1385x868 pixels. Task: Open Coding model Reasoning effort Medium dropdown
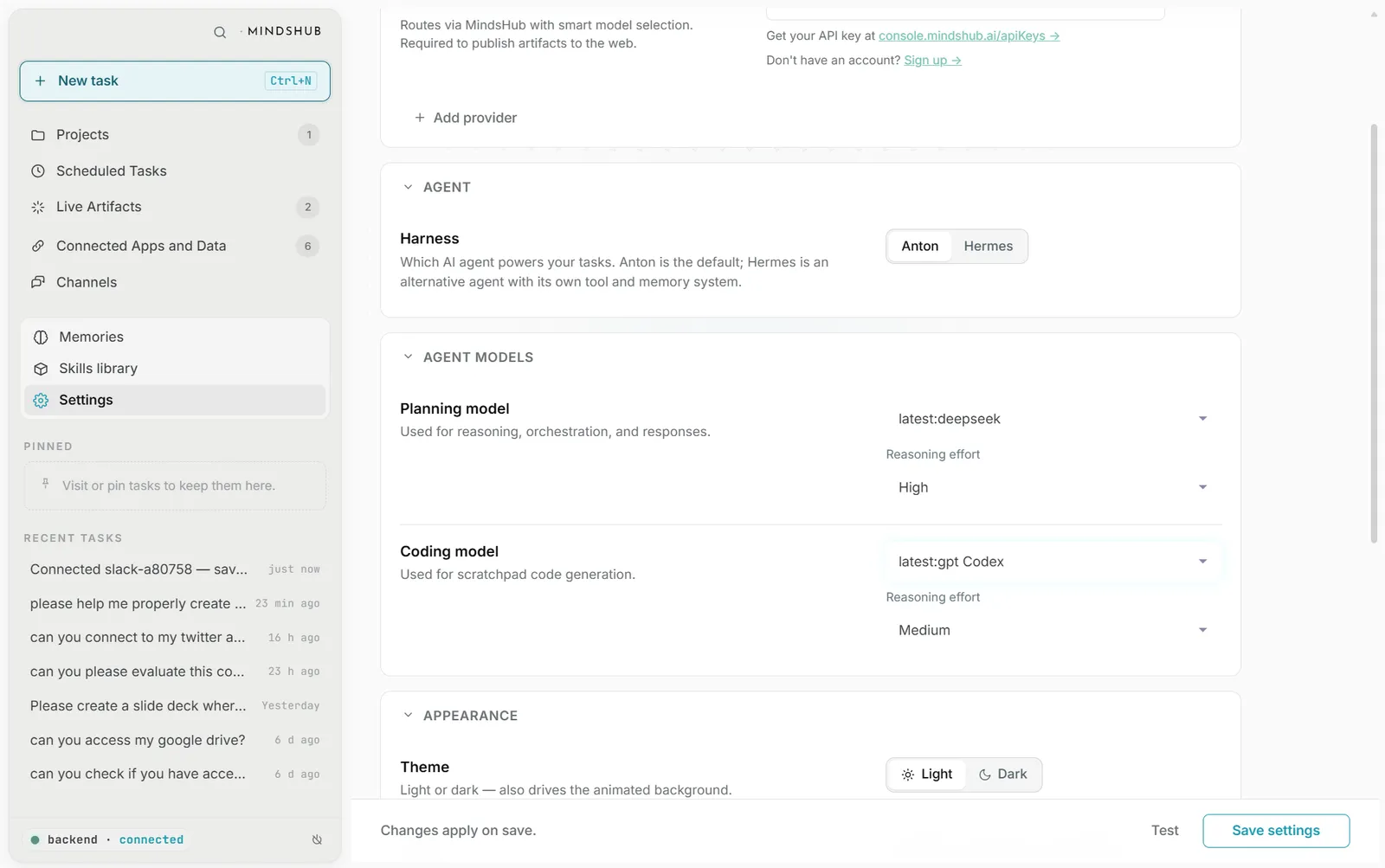[x=1053, y=630]
